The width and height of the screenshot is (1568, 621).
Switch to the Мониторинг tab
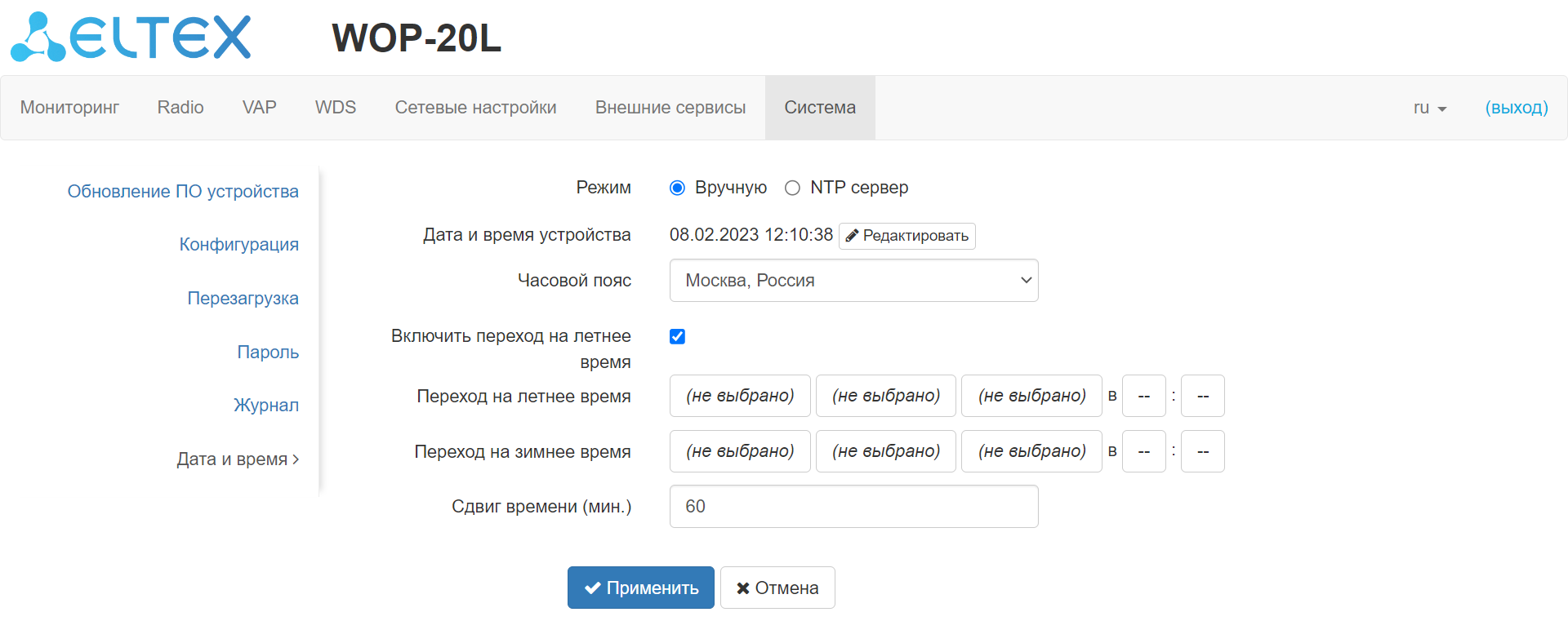69,108
